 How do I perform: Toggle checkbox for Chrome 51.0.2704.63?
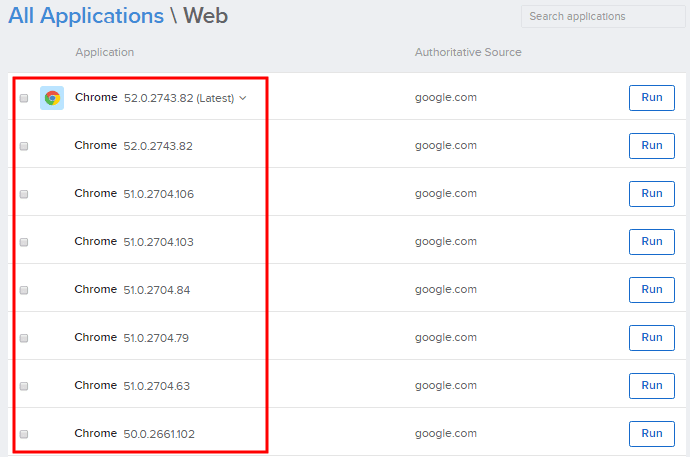click(24, 386)
